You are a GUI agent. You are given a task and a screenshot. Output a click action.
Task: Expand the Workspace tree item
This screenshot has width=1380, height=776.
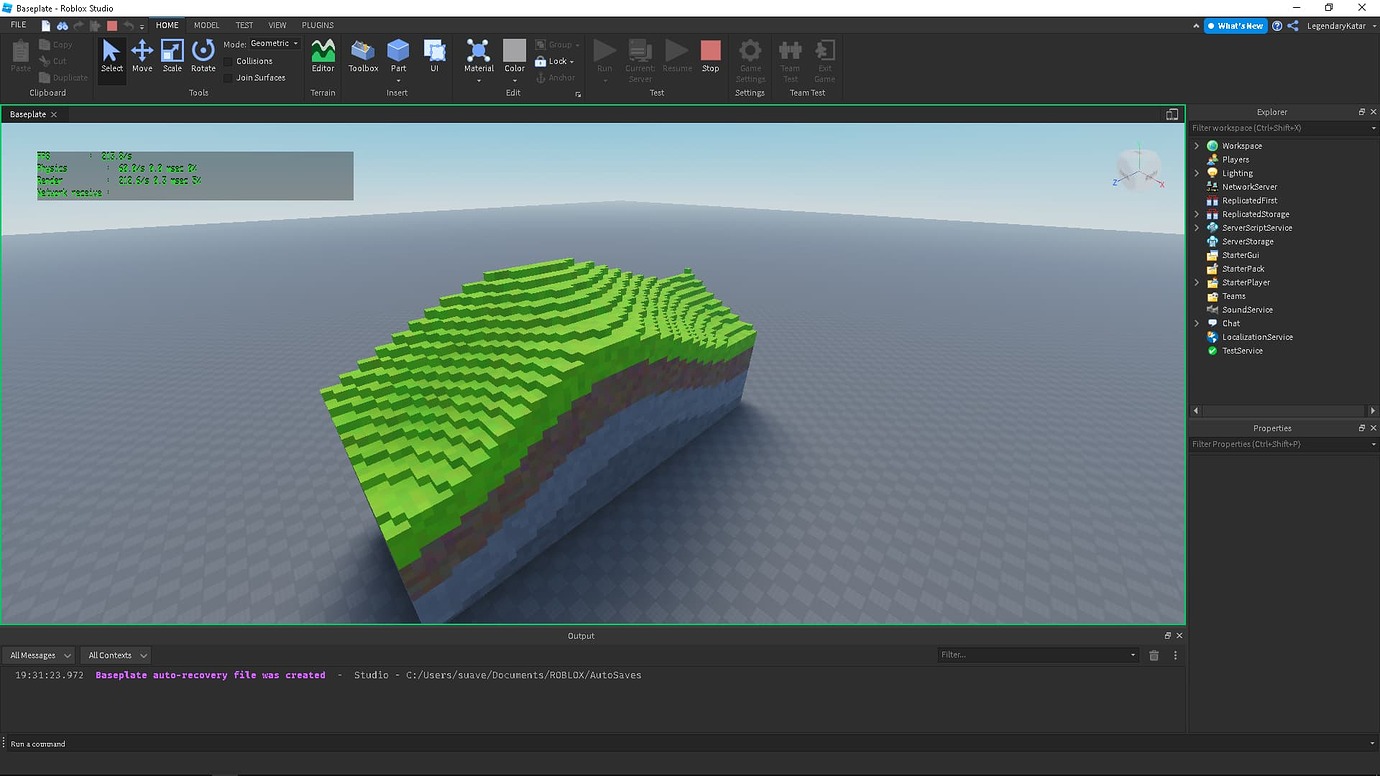(1197, 145)
